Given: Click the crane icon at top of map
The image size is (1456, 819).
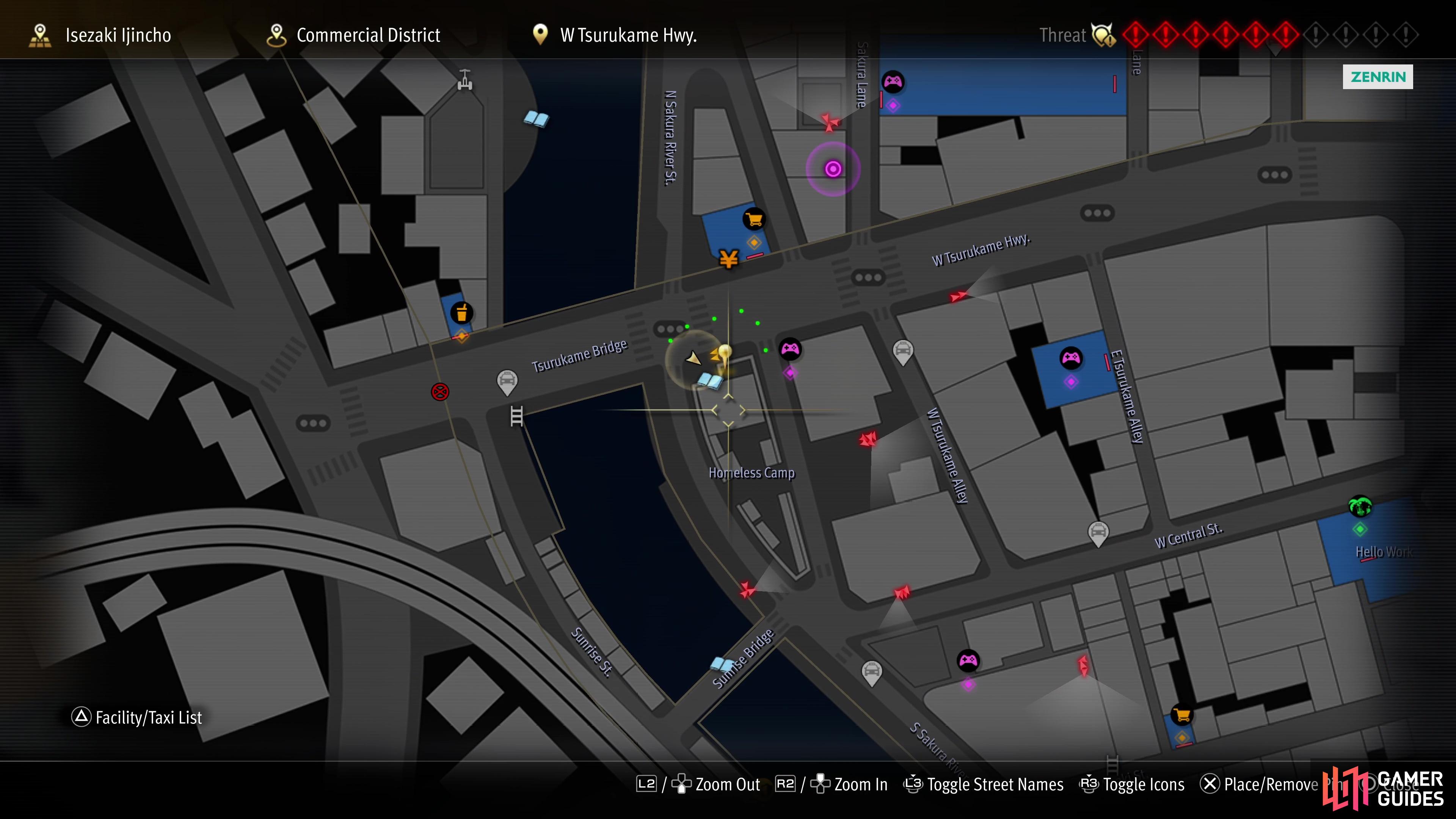Looking at the screenshot, I should pos(464,80).
